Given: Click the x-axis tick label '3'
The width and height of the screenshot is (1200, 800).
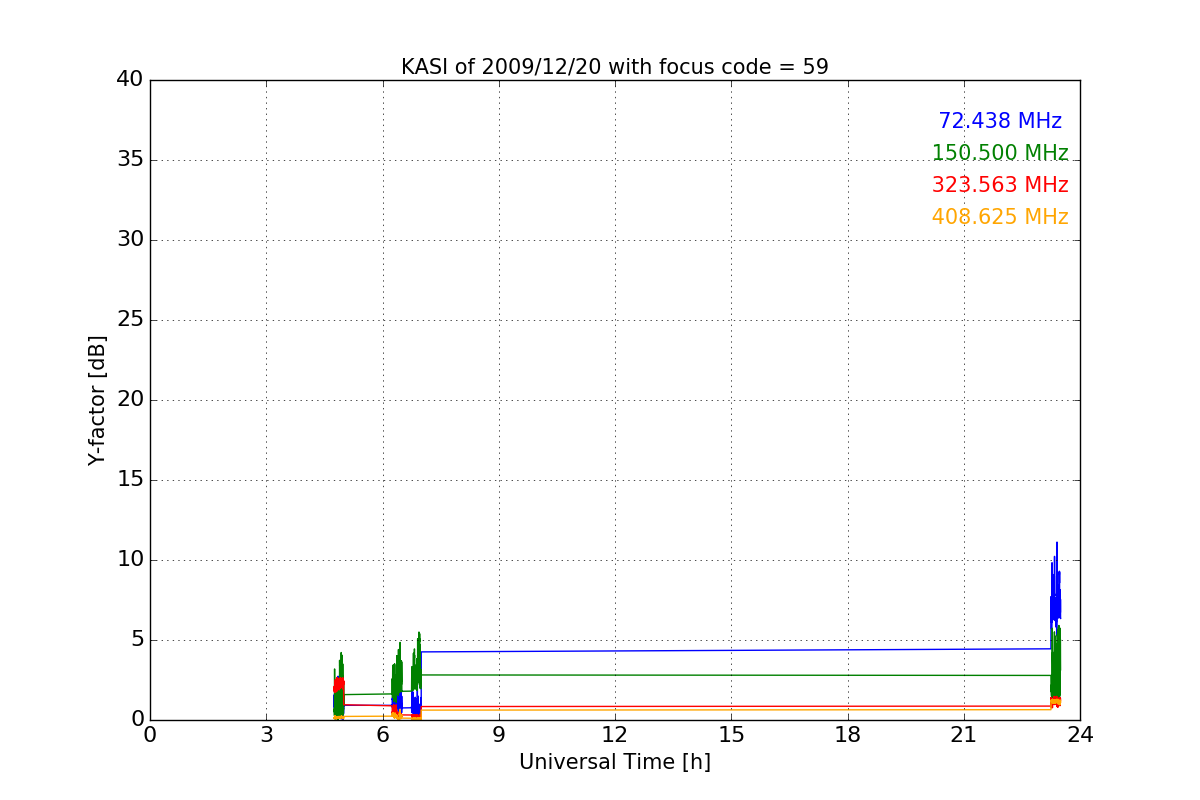Looking at the screenshot, I should (266, 736).
